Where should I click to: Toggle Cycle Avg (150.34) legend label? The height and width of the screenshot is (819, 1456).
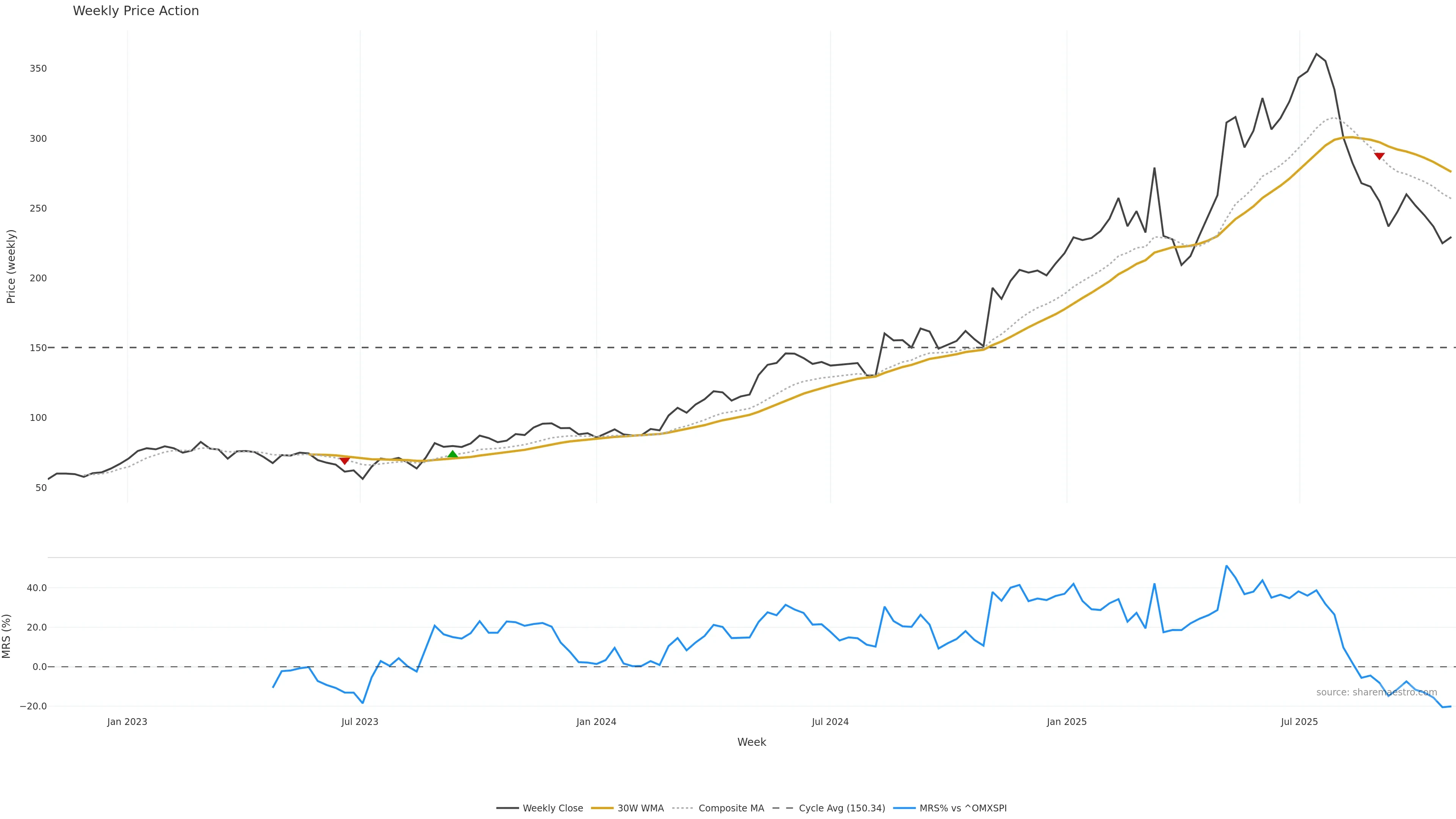pos(842,808)
